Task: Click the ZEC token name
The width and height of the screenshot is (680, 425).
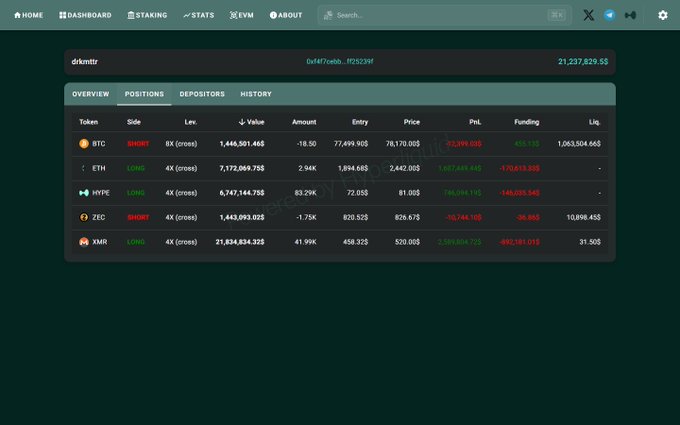Action: (98, 217)
